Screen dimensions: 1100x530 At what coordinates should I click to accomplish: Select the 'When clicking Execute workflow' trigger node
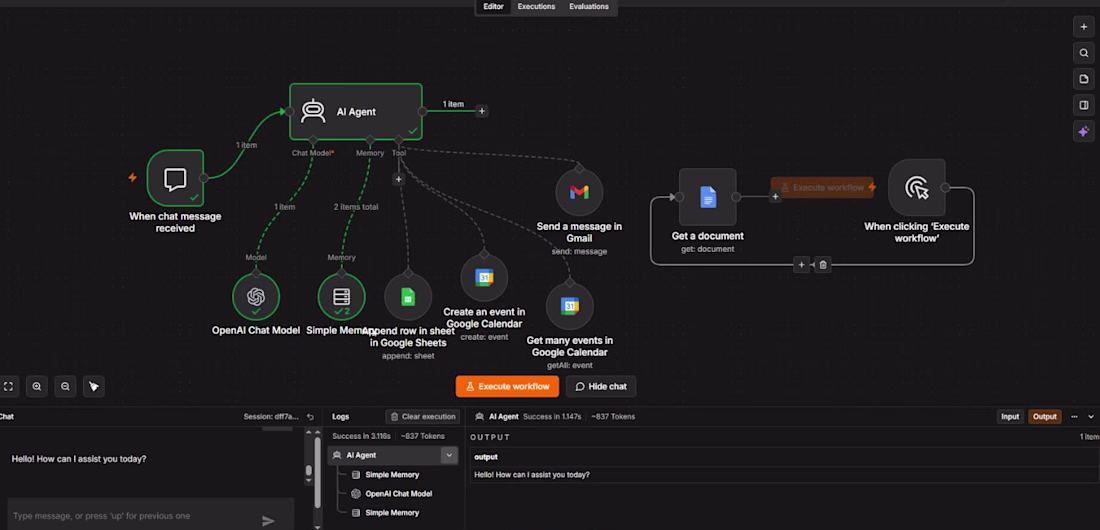(x=916, y=187)
